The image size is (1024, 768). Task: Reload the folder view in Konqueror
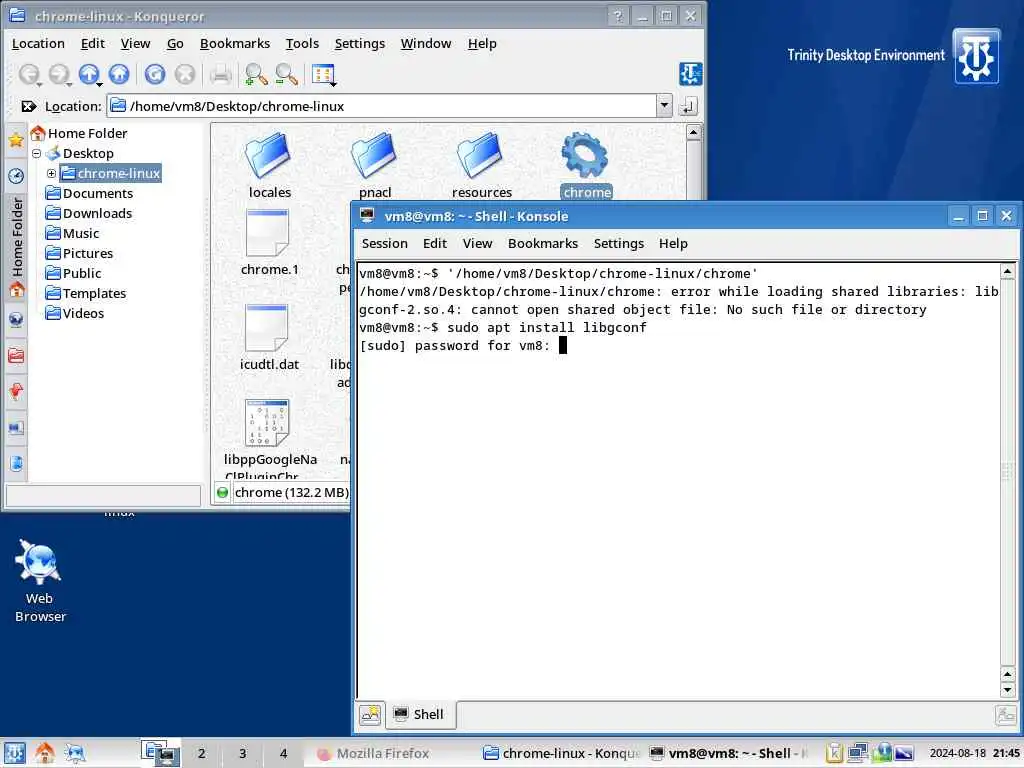pos(155,74)
